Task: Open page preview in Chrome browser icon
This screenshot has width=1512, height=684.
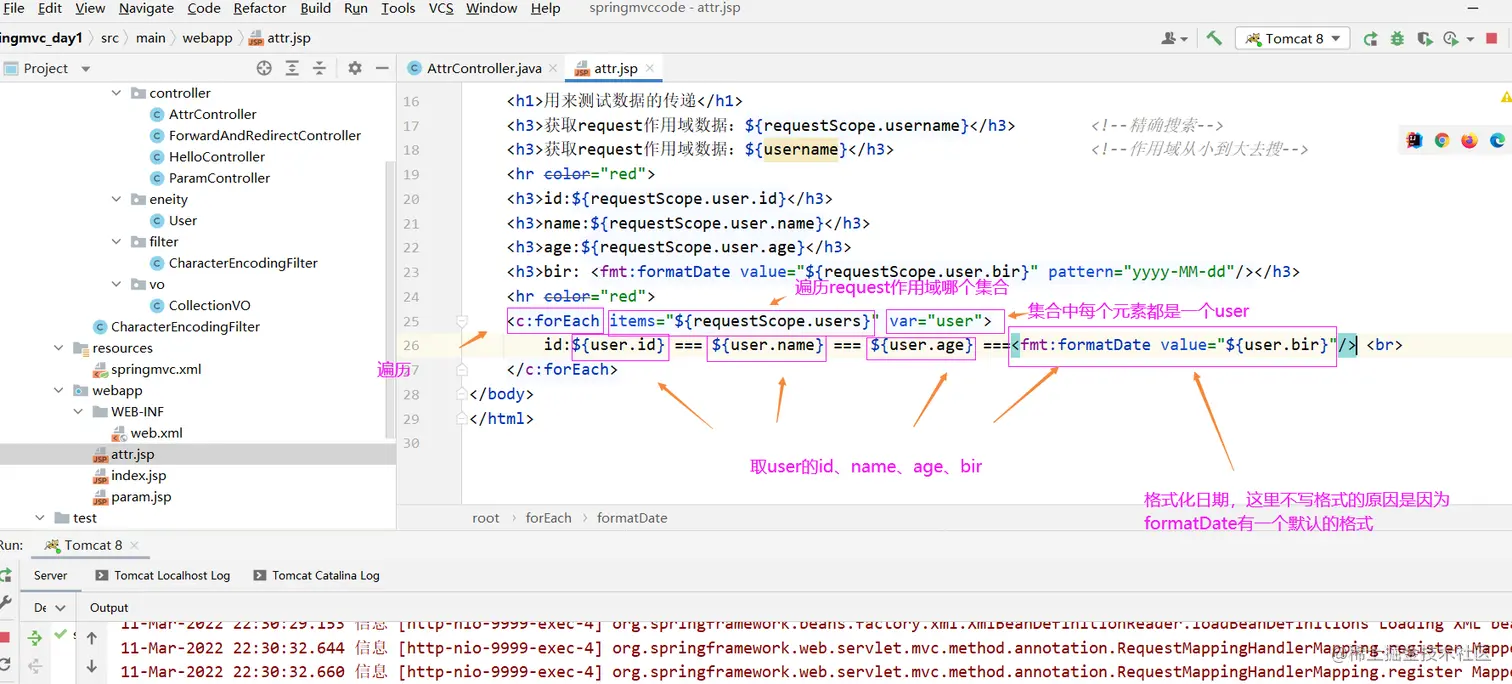Action: click(x=1442, y=141)
